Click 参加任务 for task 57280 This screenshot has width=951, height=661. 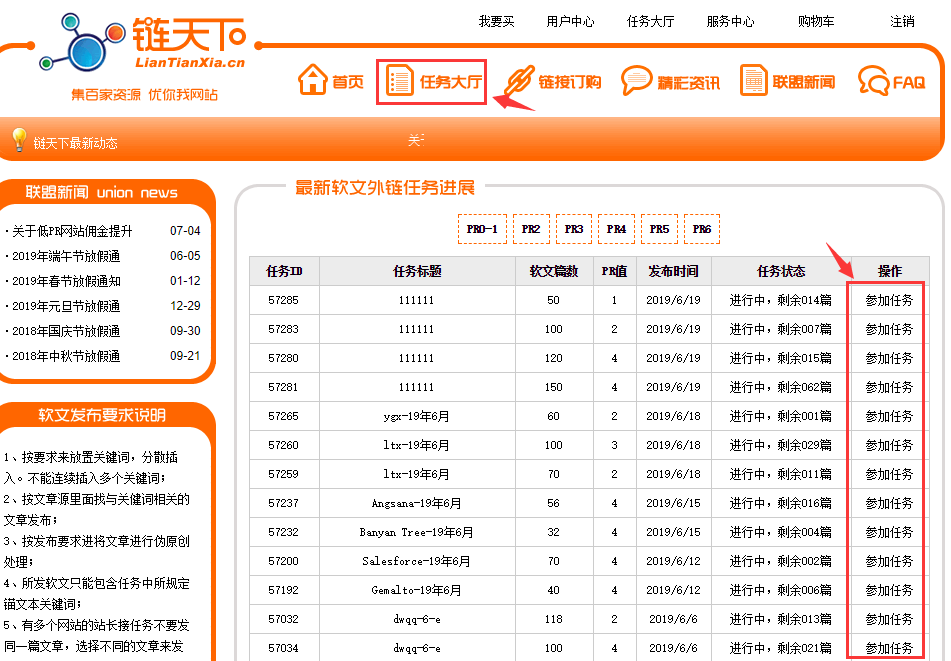tap(889, 358)
